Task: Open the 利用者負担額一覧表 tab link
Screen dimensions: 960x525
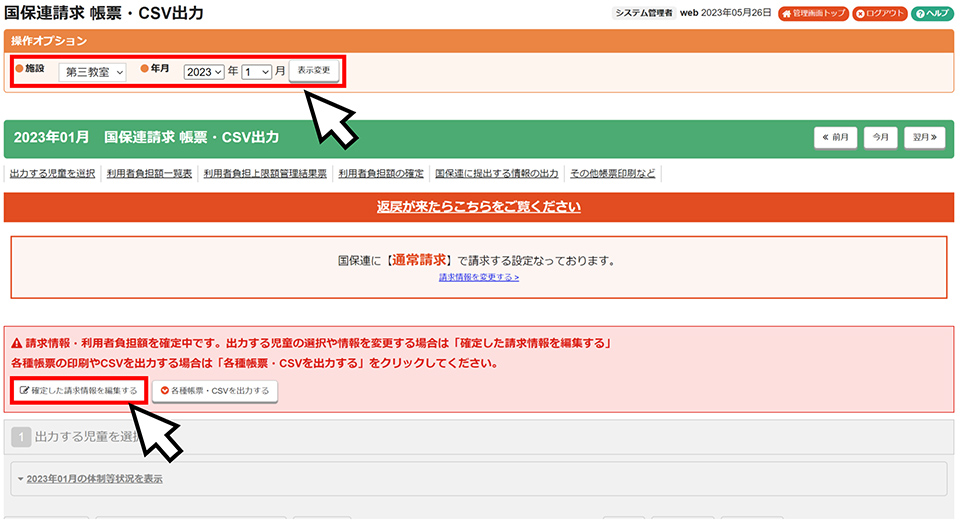Action: (149, 174)
